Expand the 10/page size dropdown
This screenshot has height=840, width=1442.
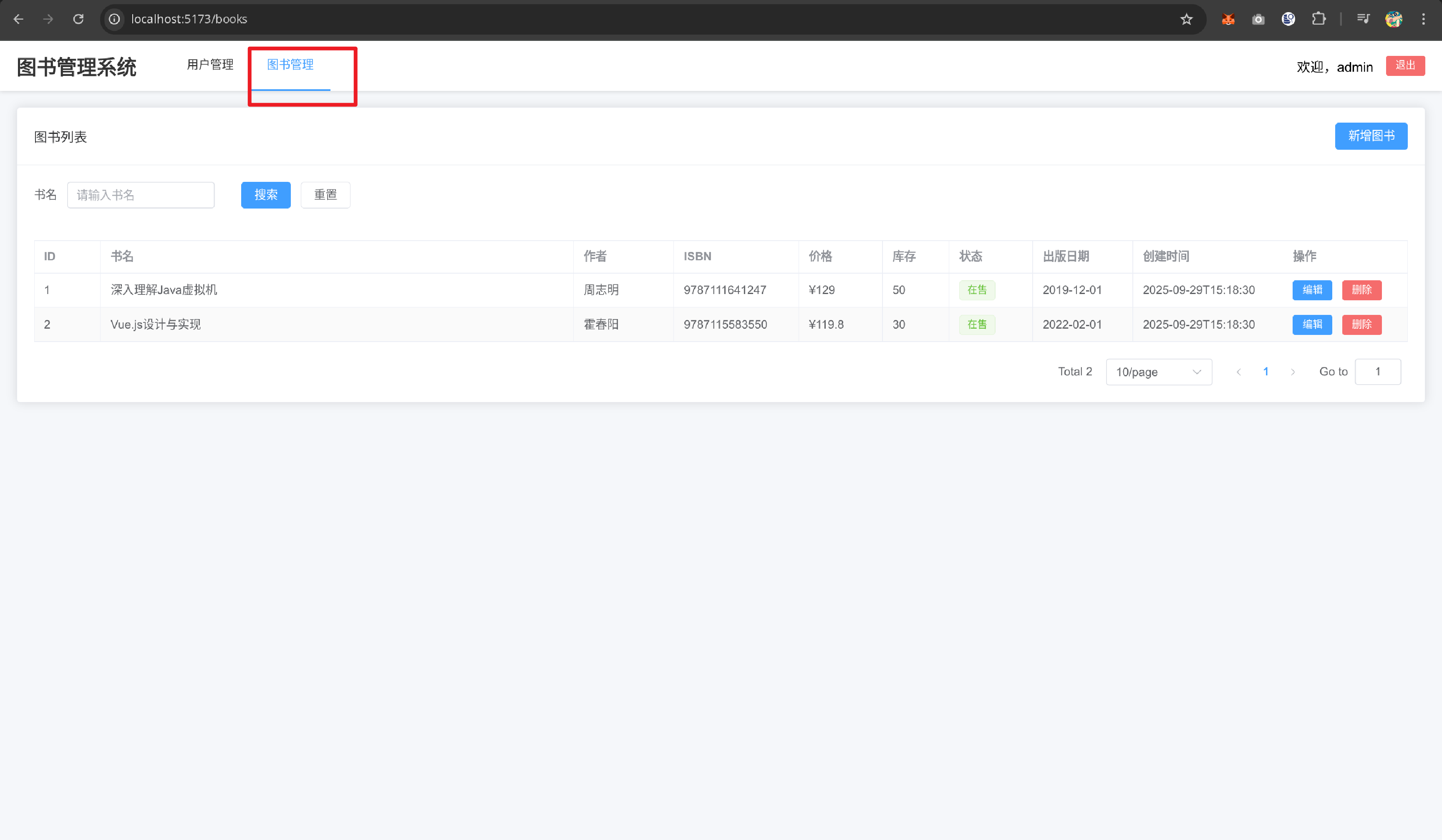point(1158,372)
